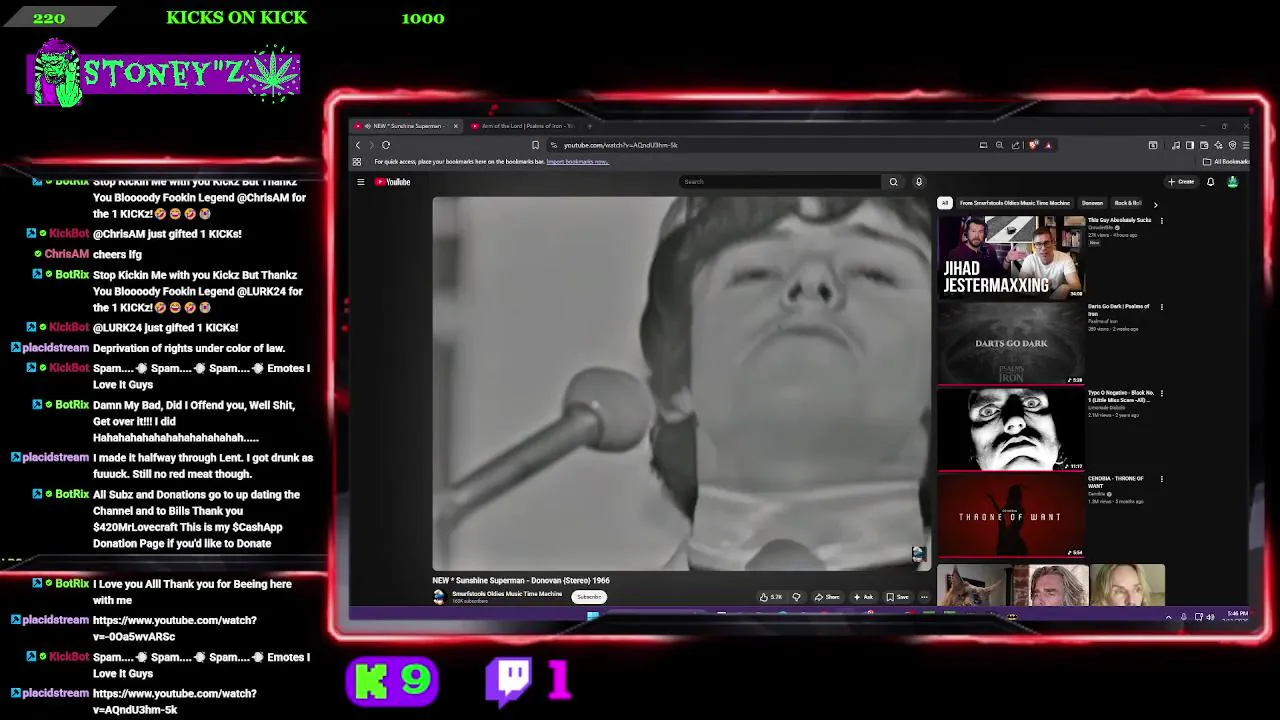Dislike the video with thumbs-down button

pos(796,597)
